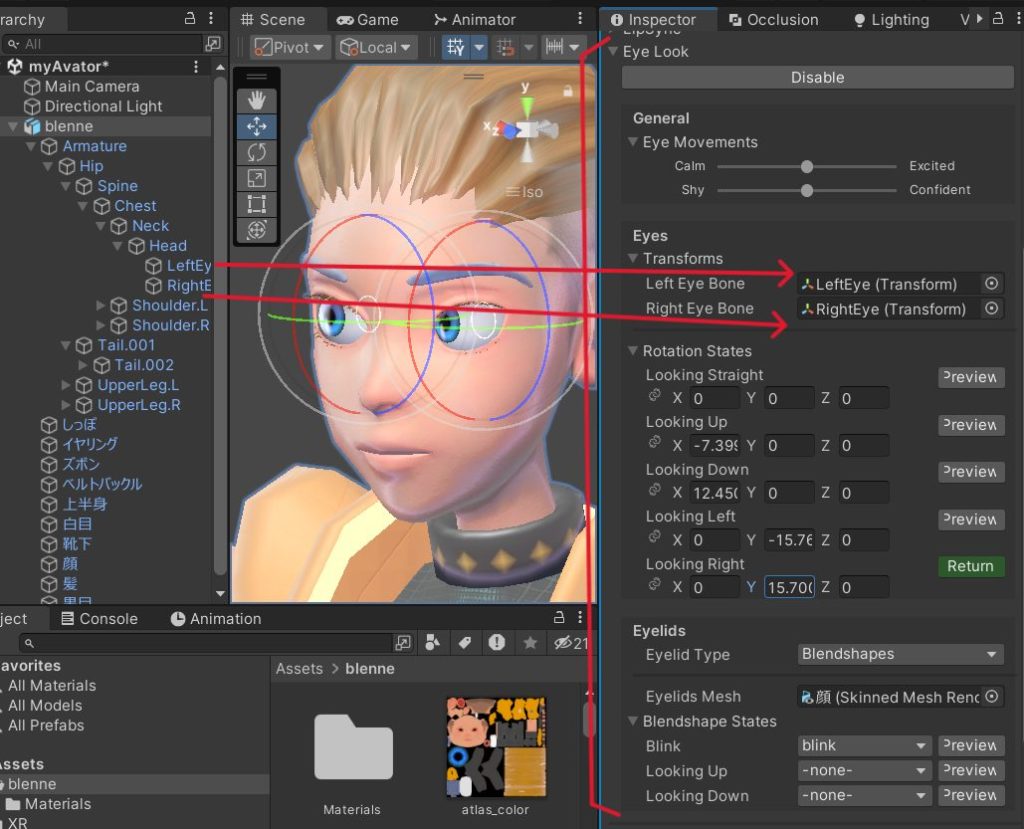Select the Scale tool in scene toolbar

click(x=256, y=178)
